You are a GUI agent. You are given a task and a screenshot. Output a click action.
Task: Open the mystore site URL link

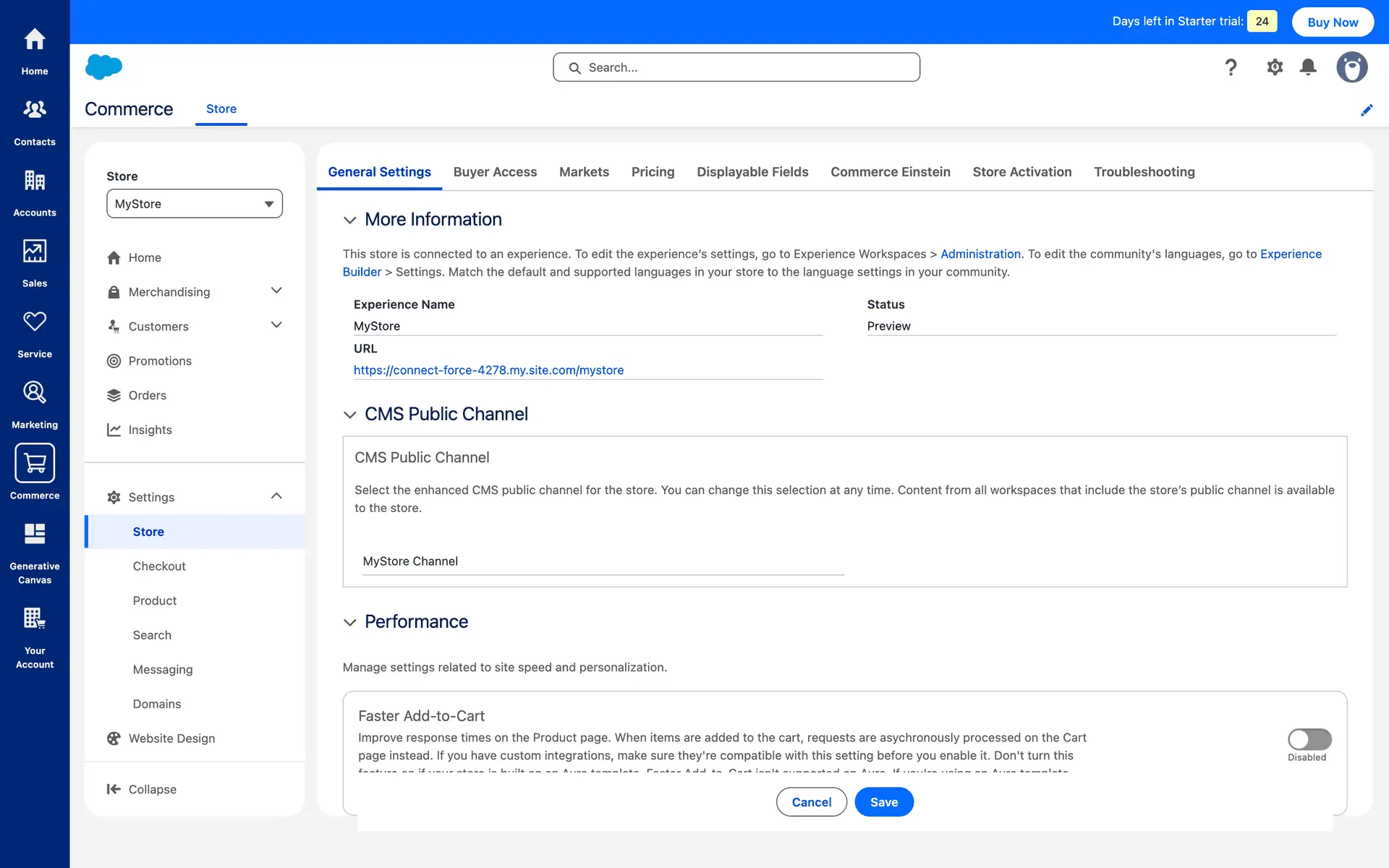click(x=488, y=370)
